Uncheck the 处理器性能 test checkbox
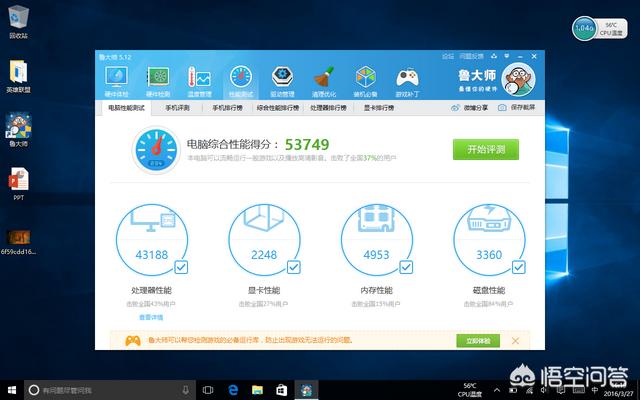This screenshot has height=400, width=640. 181,267
